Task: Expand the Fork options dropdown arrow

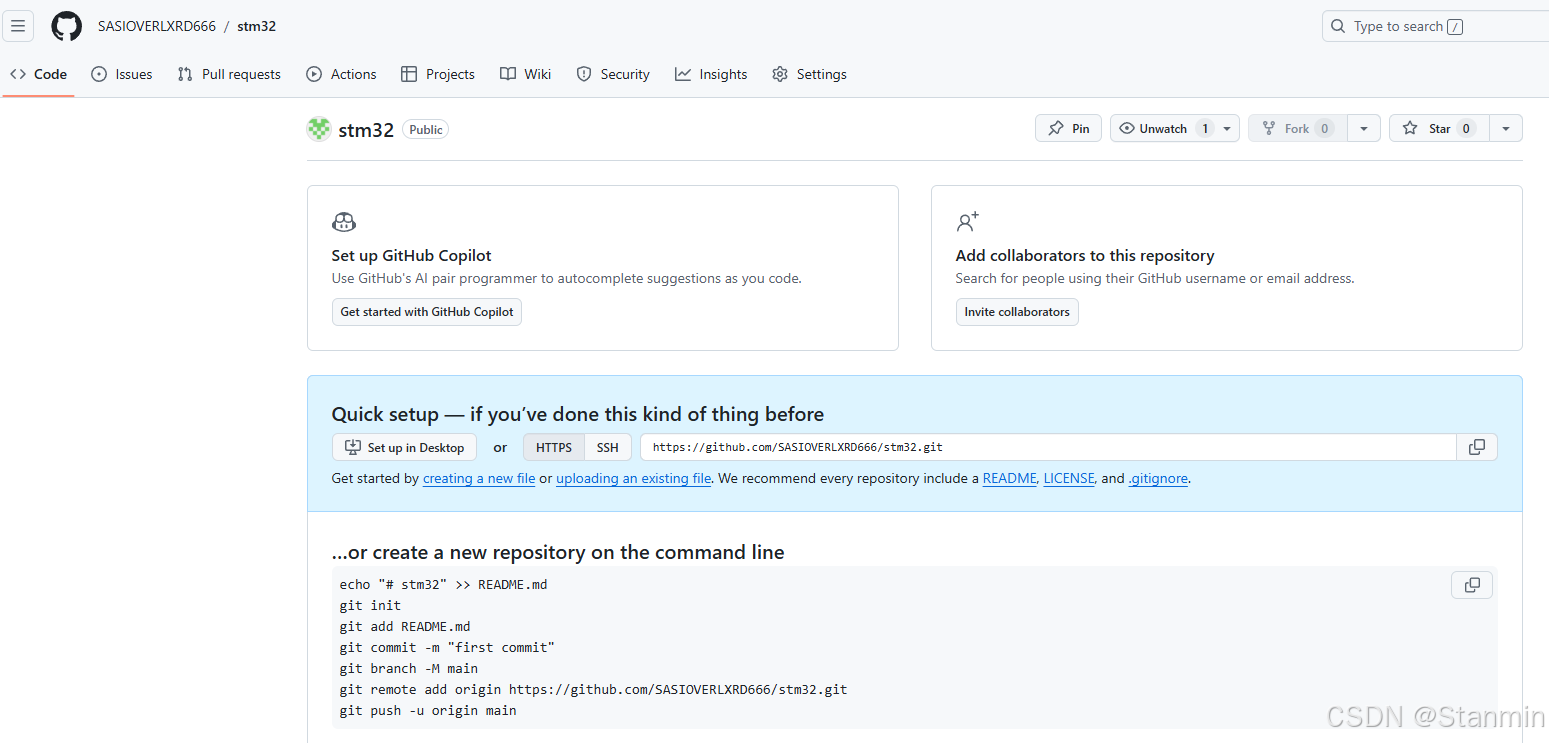Action: pyautogui.click(x=1364, y=128)
